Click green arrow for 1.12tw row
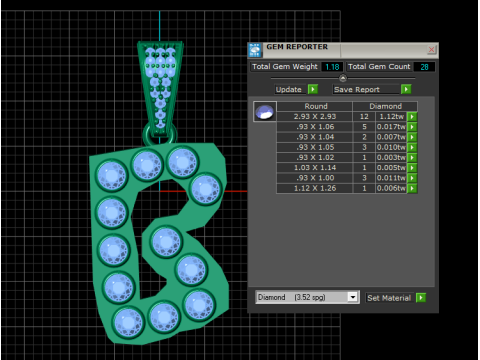This screenshot has height=360, width=480. coord(412,117)
